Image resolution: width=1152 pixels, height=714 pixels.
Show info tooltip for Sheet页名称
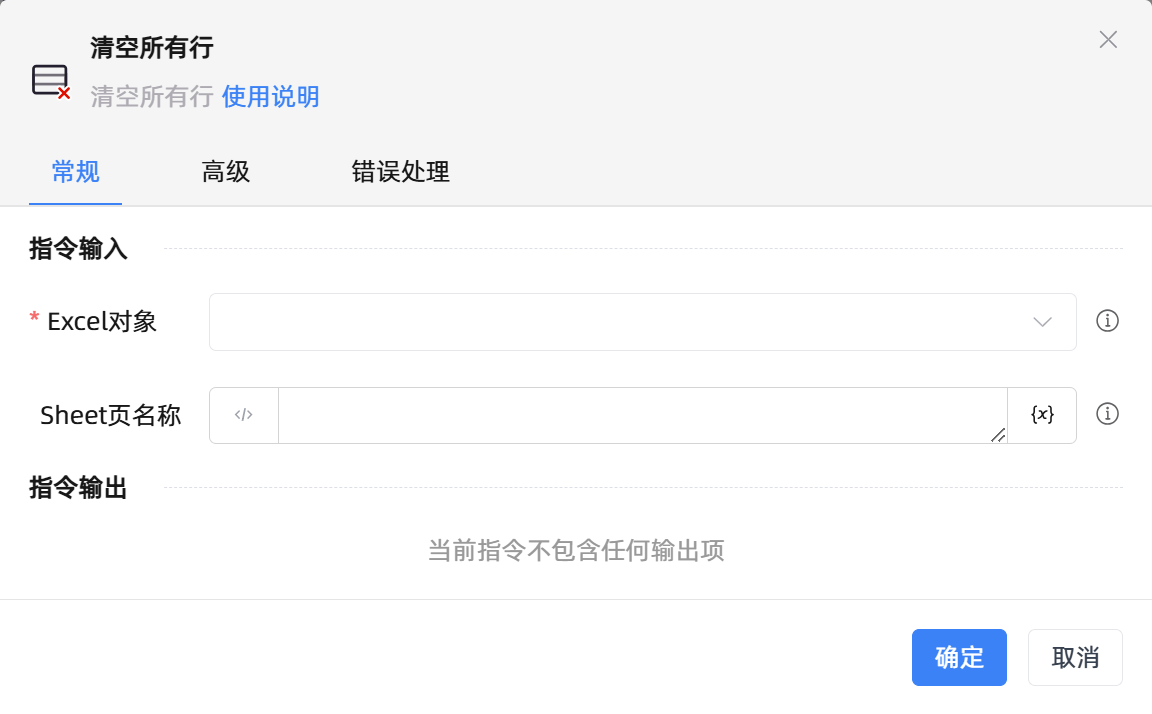pos(1107,414)
